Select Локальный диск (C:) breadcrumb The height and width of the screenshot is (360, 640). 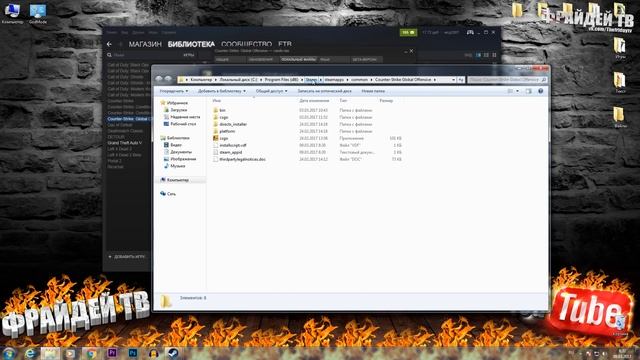tap(238, 80)
